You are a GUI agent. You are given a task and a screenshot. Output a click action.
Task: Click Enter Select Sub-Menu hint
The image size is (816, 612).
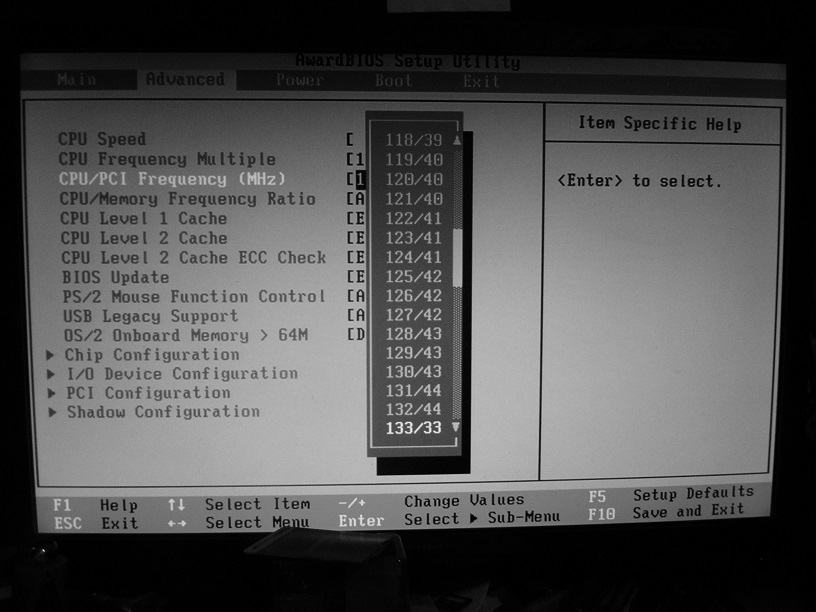click(x=449, y=519)
